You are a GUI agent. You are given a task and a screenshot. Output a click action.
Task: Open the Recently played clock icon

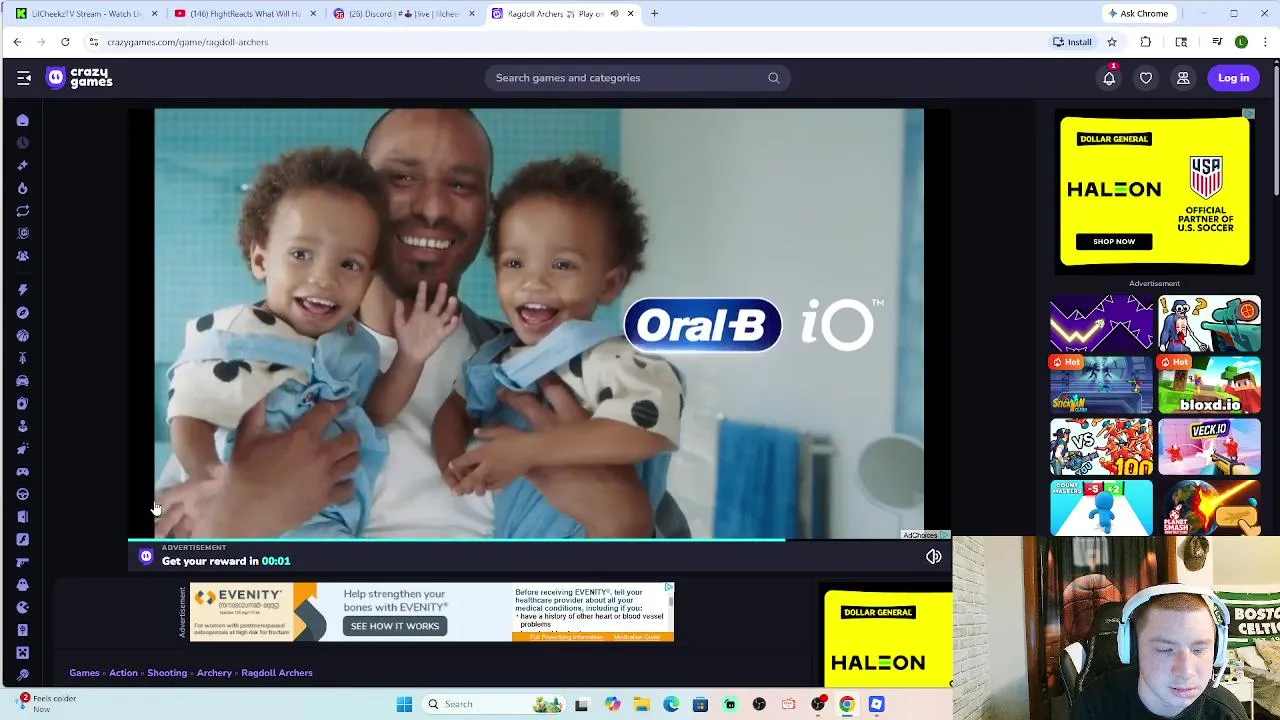[22, 143]
